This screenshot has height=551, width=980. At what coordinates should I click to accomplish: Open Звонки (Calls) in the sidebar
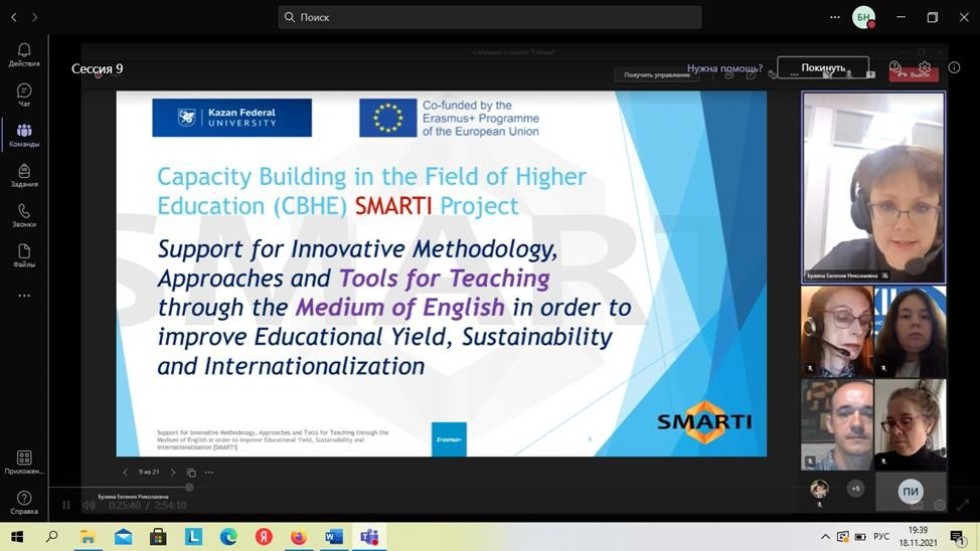point(24,216)
